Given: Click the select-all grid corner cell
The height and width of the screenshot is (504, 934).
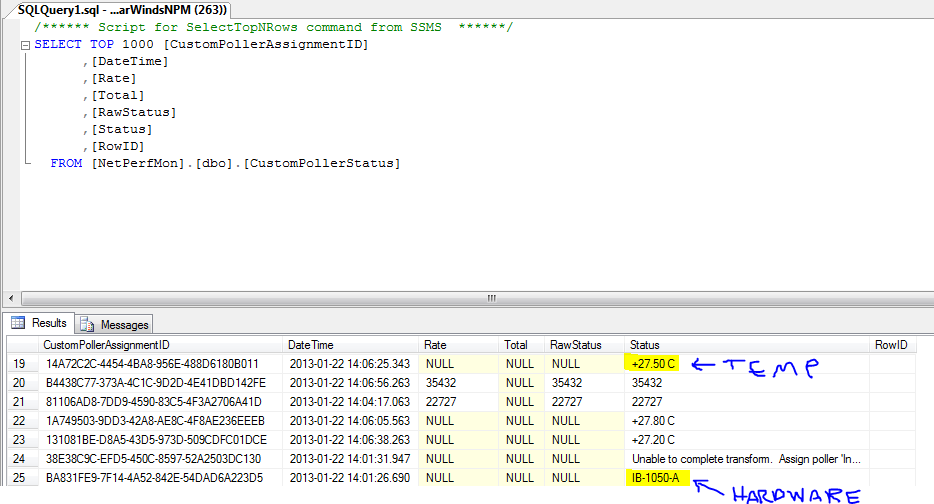Looking at the screenshot, I should (x=22, y=345).
